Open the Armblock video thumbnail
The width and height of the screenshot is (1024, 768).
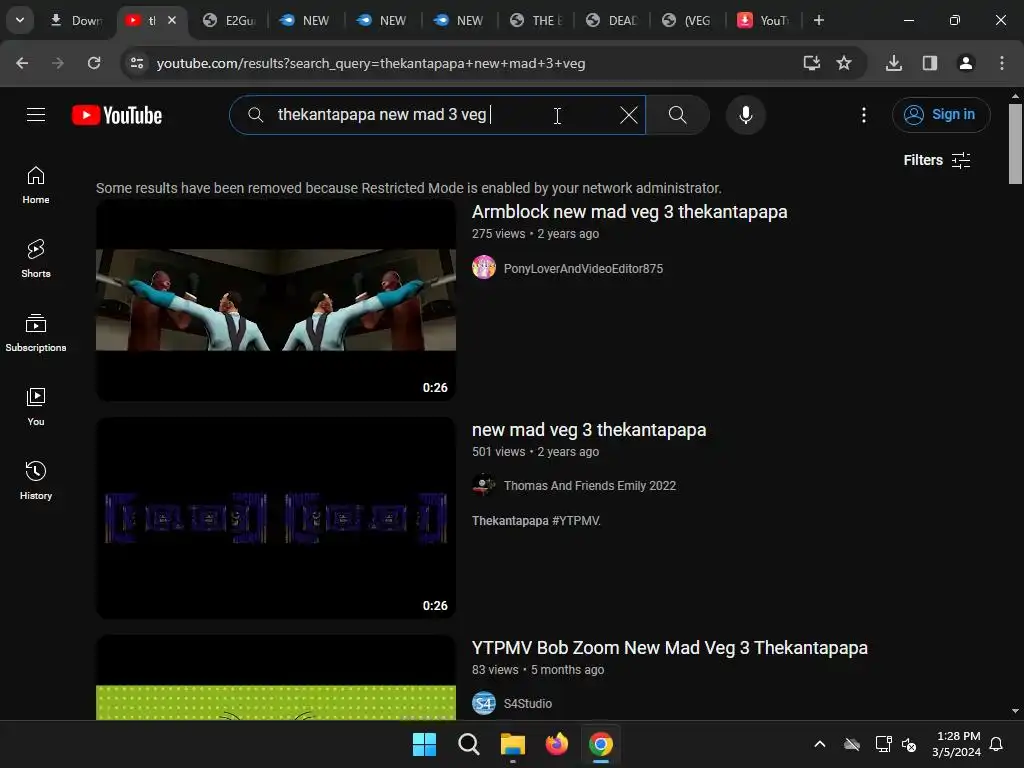(276, 300)
